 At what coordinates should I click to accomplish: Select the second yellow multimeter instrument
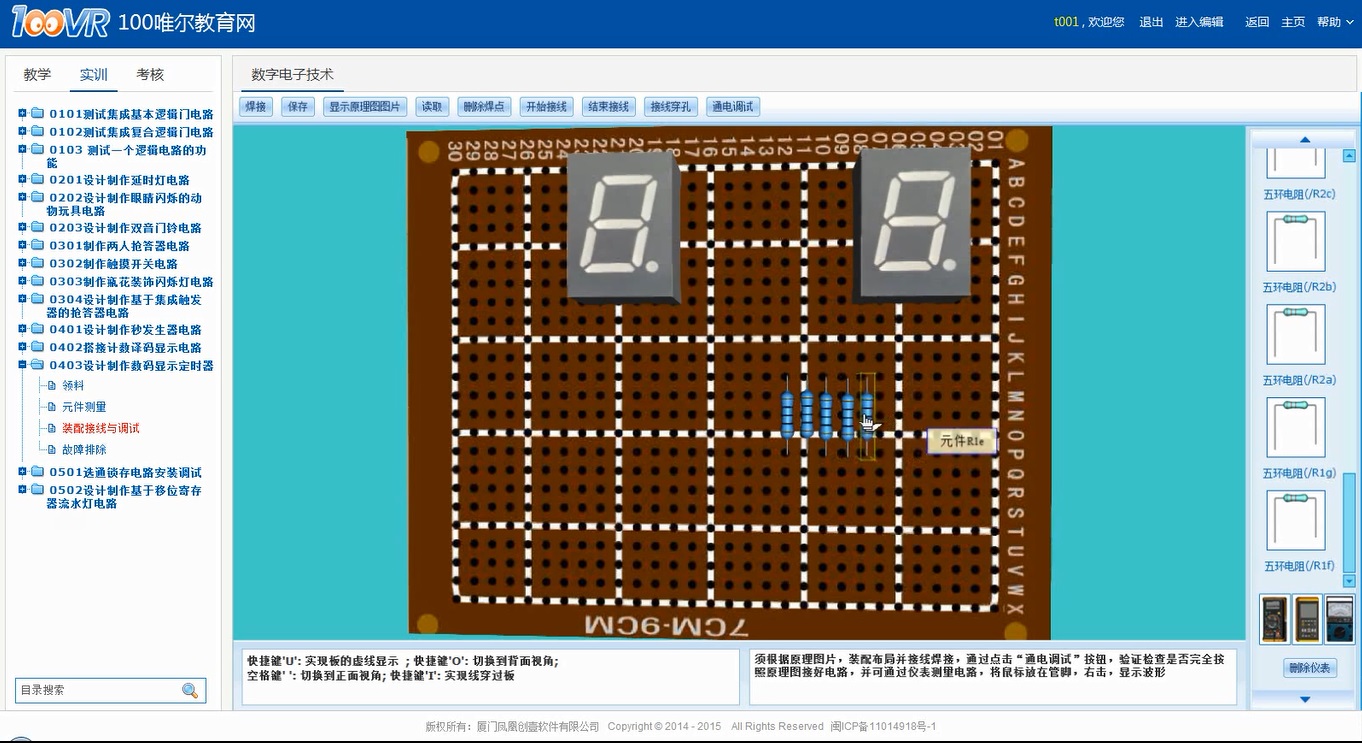1307,620
